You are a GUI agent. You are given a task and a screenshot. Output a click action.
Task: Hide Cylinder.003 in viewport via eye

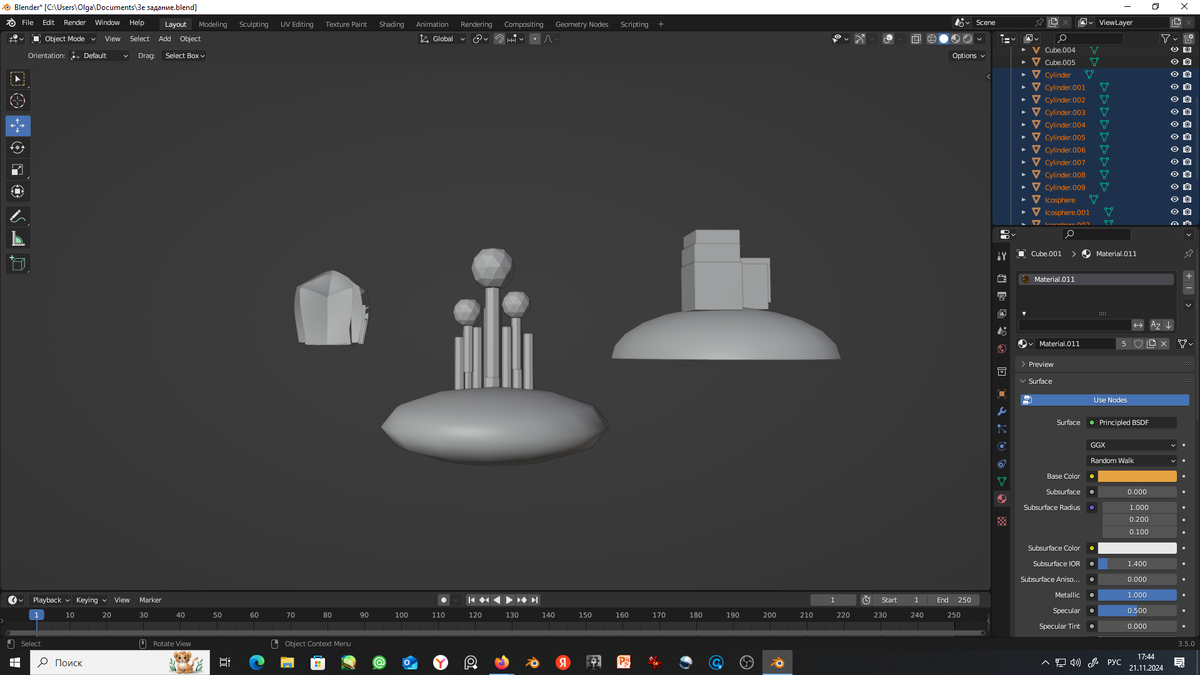1174,112
